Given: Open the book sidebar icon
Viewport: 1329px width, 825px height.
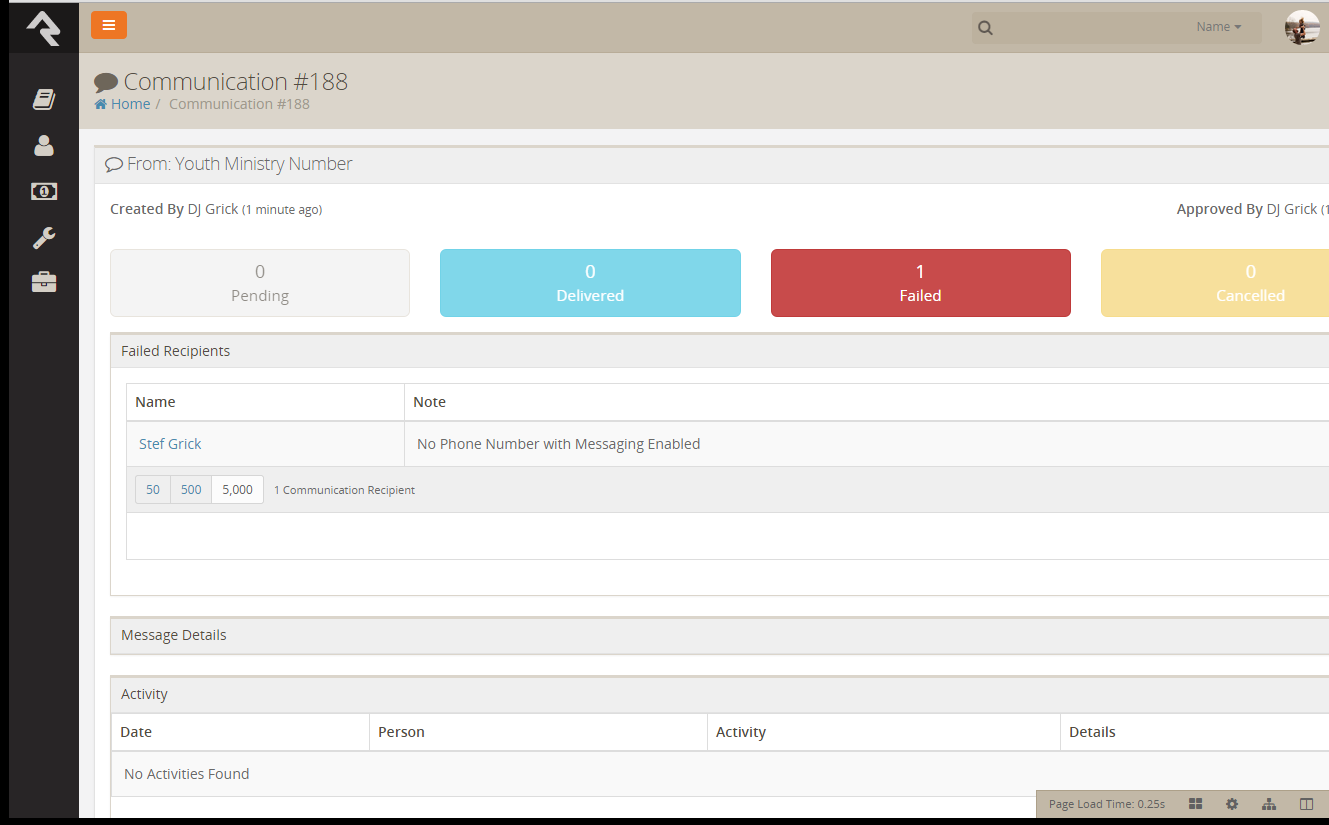Looking at the screenshot, I should 44,99.
